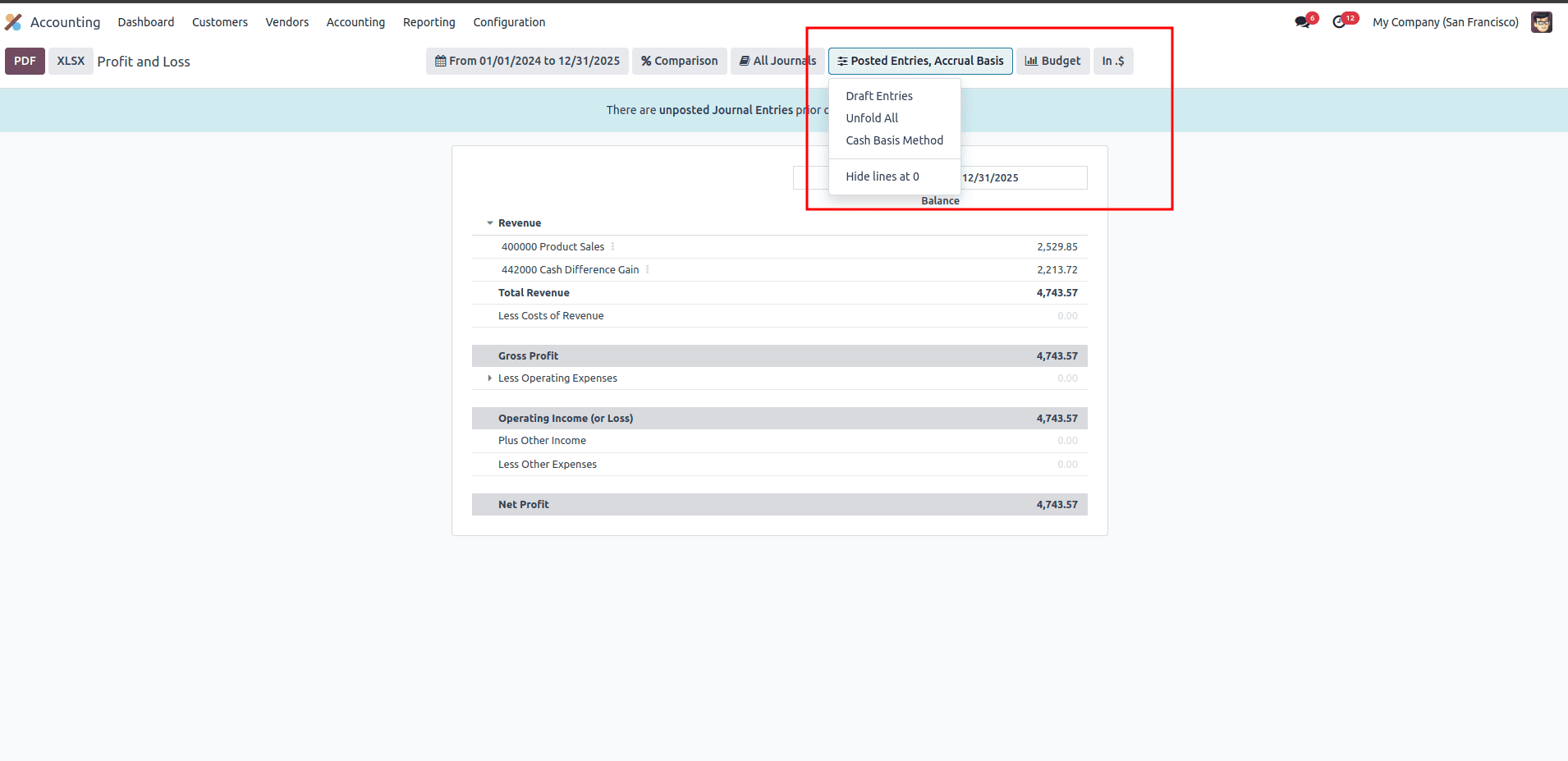Click the 400000 Product Sales account line
The height and width of the screenshot is (761, 1568).
click(552, 246)
